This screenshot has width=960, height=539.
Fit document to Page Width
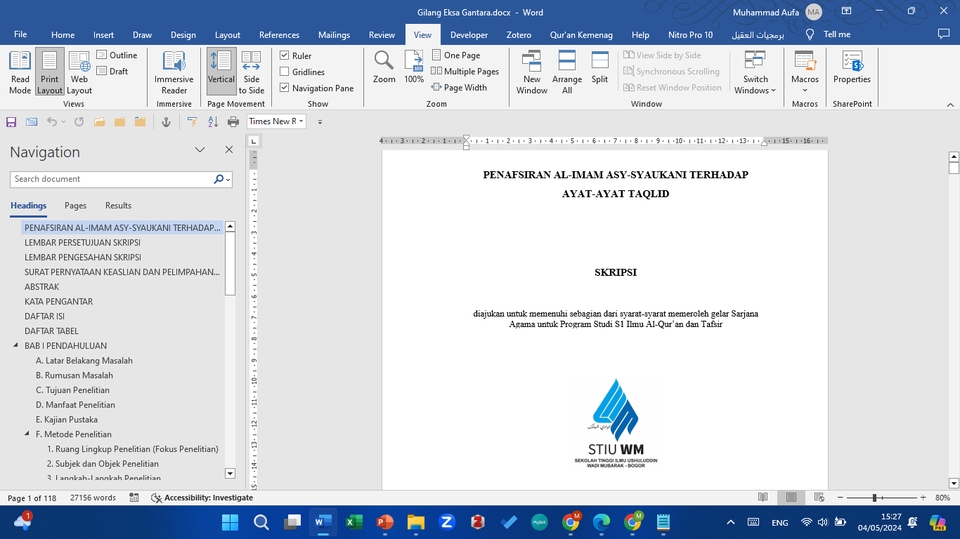pos(459,88)
